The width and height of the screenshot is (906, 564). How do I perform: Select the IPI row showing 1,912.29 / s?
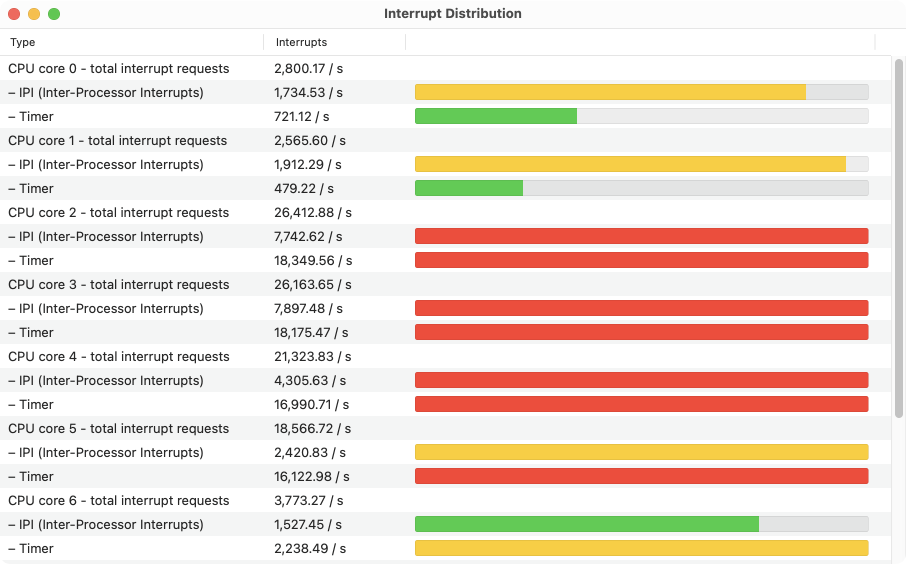tap(445, 164)
